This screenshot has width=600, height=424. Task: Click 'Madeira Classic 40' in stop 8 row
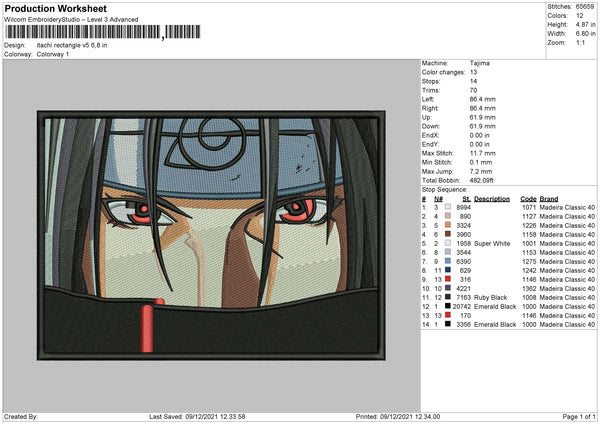point(567,271)
